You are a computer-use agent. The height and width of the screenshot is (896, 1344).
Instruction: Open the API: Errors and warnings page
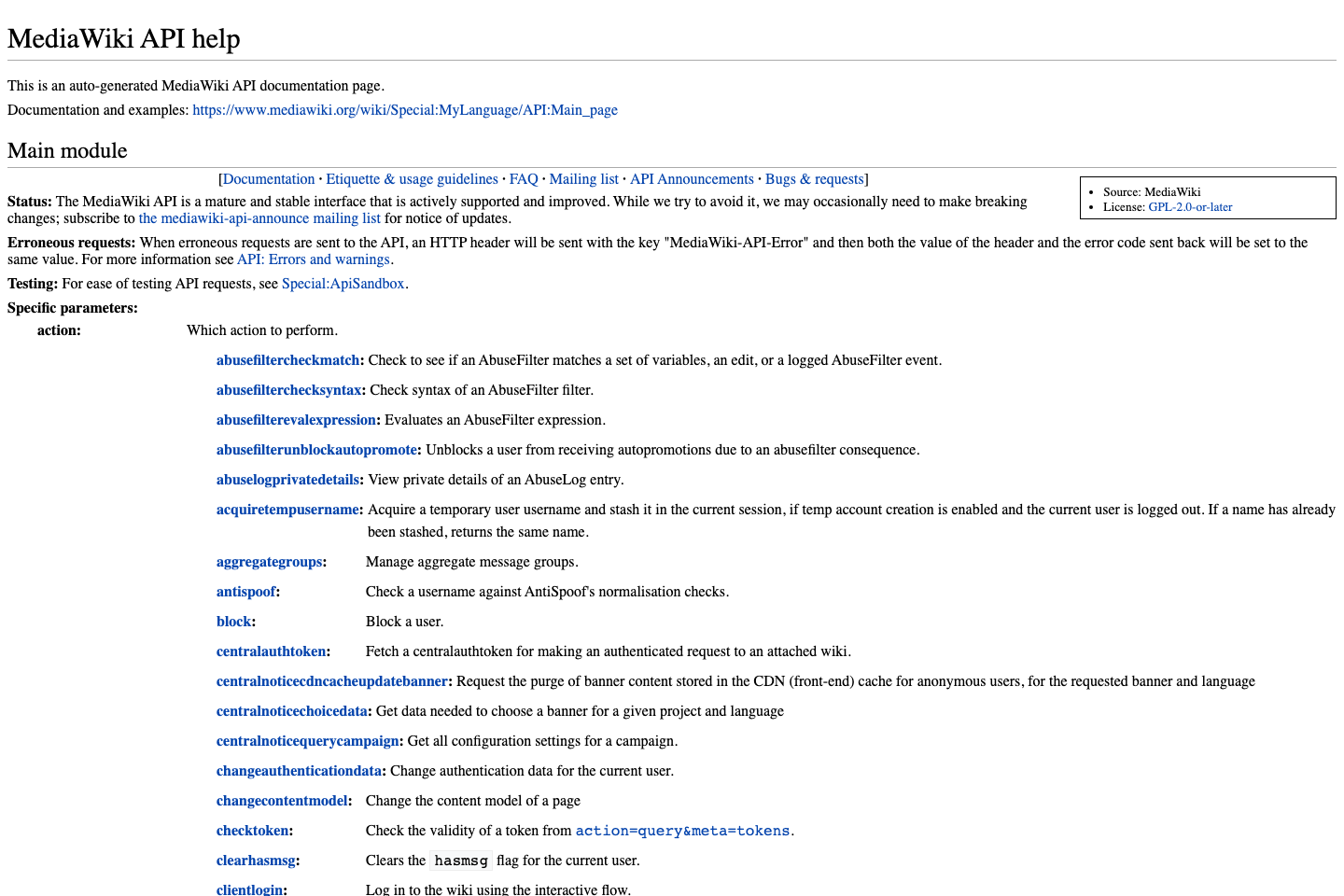pyautogui.click(x=313, y=259)
